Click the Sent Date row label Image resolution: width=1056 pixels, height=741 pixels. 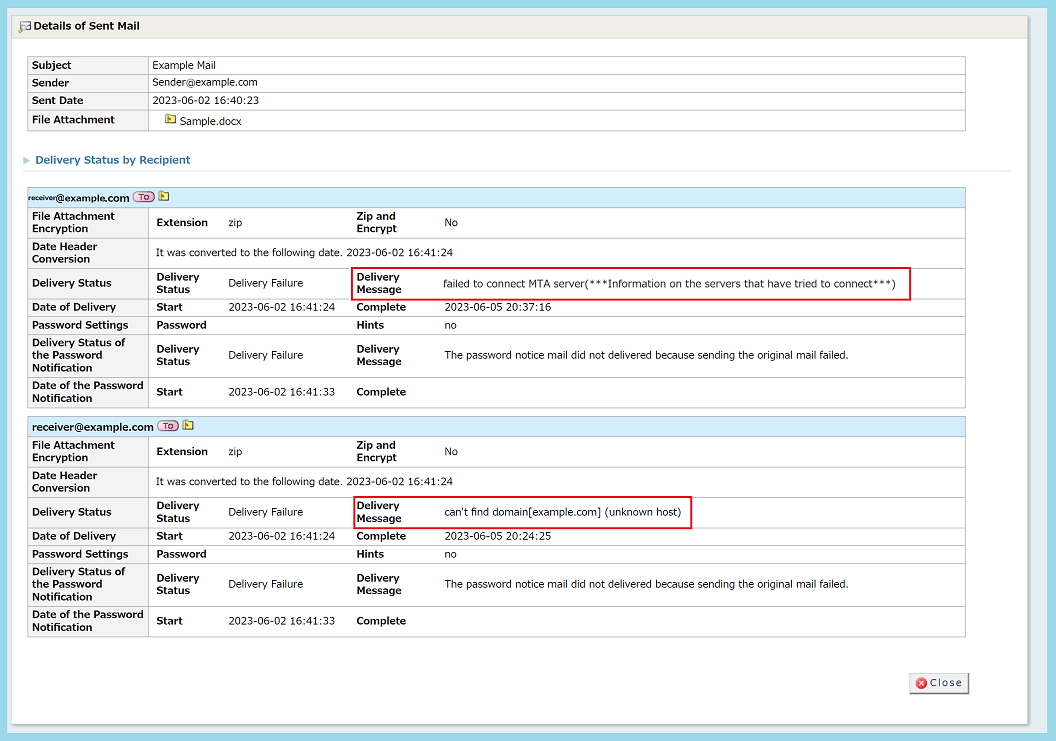point(57,100)
